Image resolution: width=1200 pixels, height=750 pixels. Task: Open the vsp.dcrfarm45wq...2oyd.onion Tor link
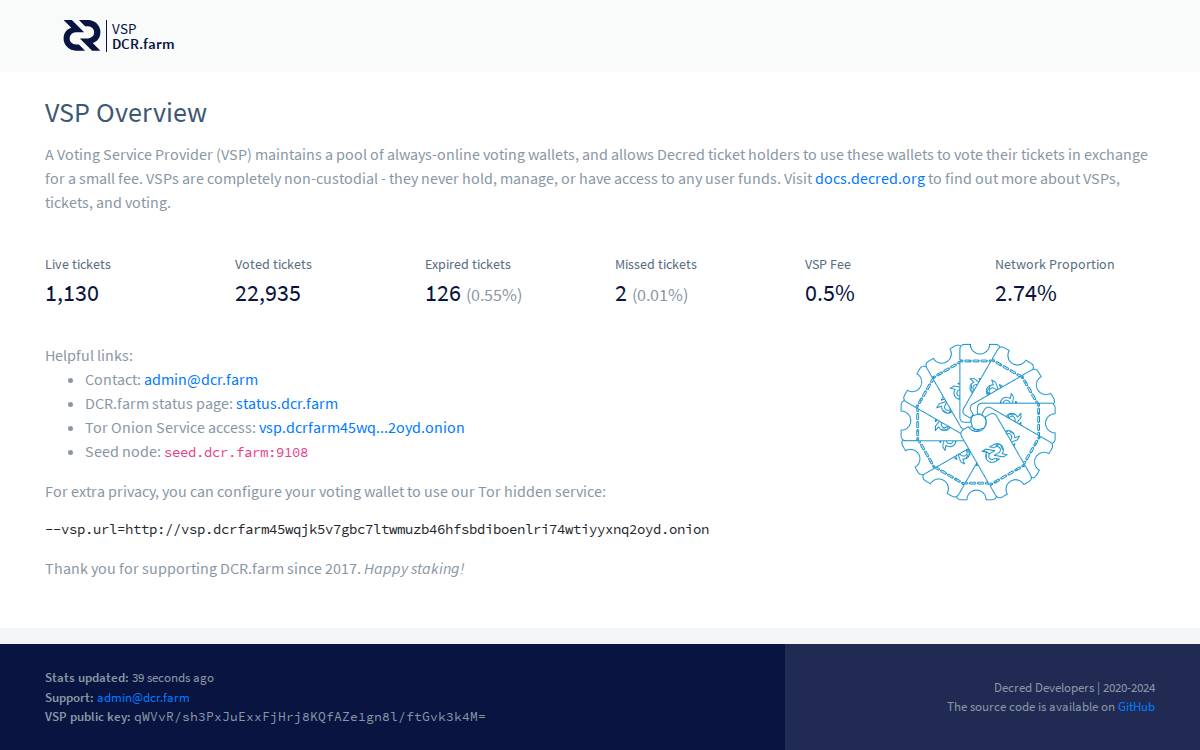[x=362, y=428]
